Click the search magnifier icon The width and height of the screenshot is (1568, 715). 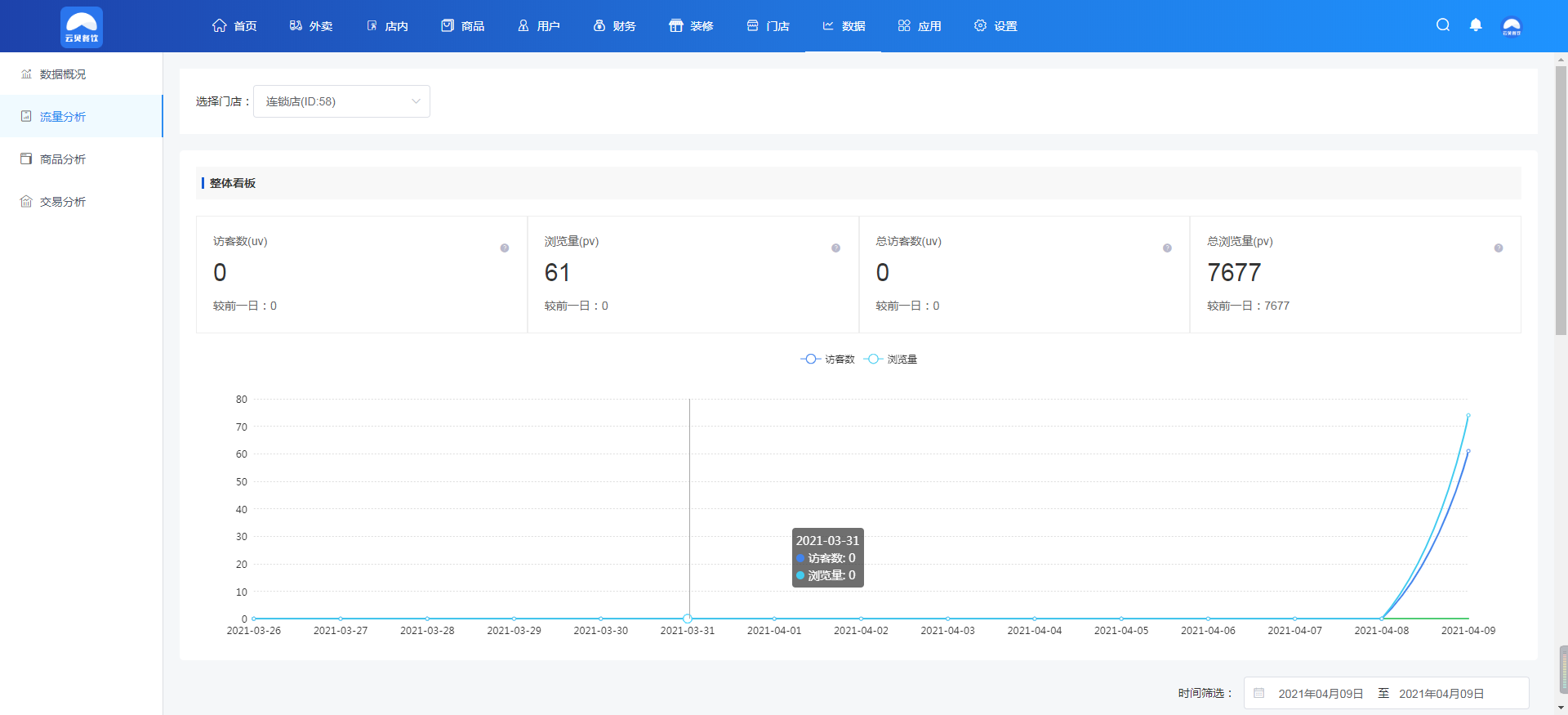pos(1443,25)
